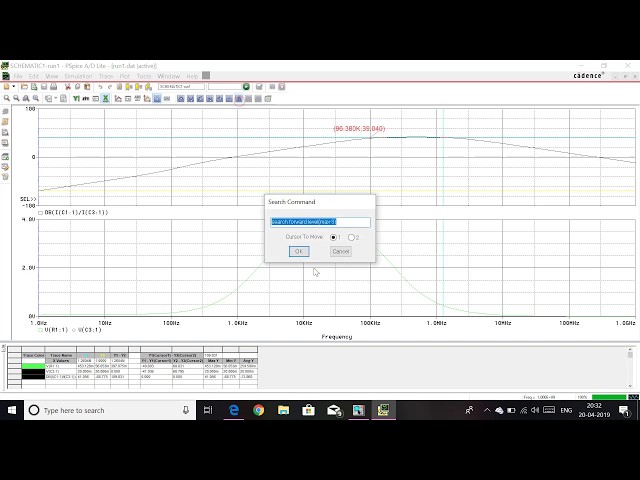Click the Cursor Slope icon
This screenshot has height=480, width=640.
click(x=200, y=98)
